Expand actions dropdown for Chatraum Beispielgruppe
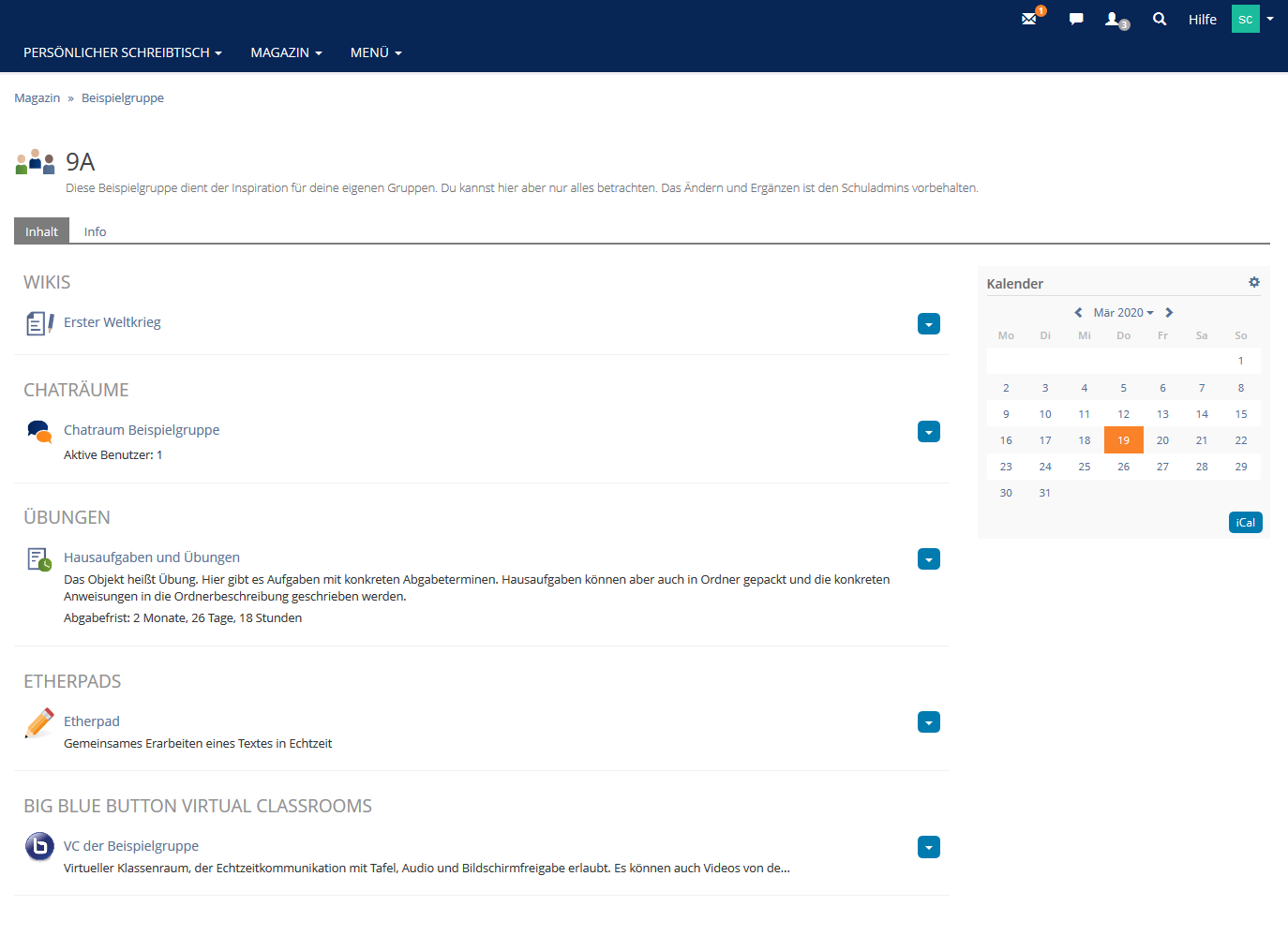 (928, 432)
